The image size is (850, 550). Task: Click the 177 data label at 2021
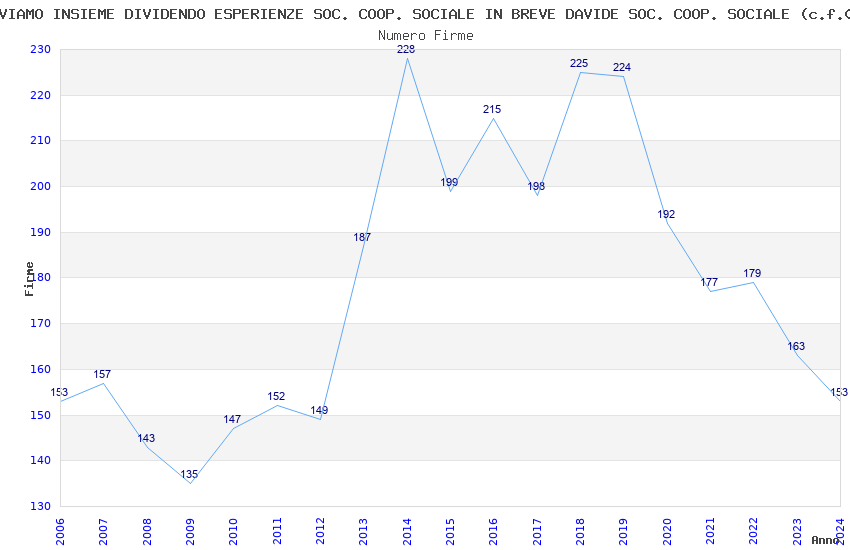(x=709, y=282)
